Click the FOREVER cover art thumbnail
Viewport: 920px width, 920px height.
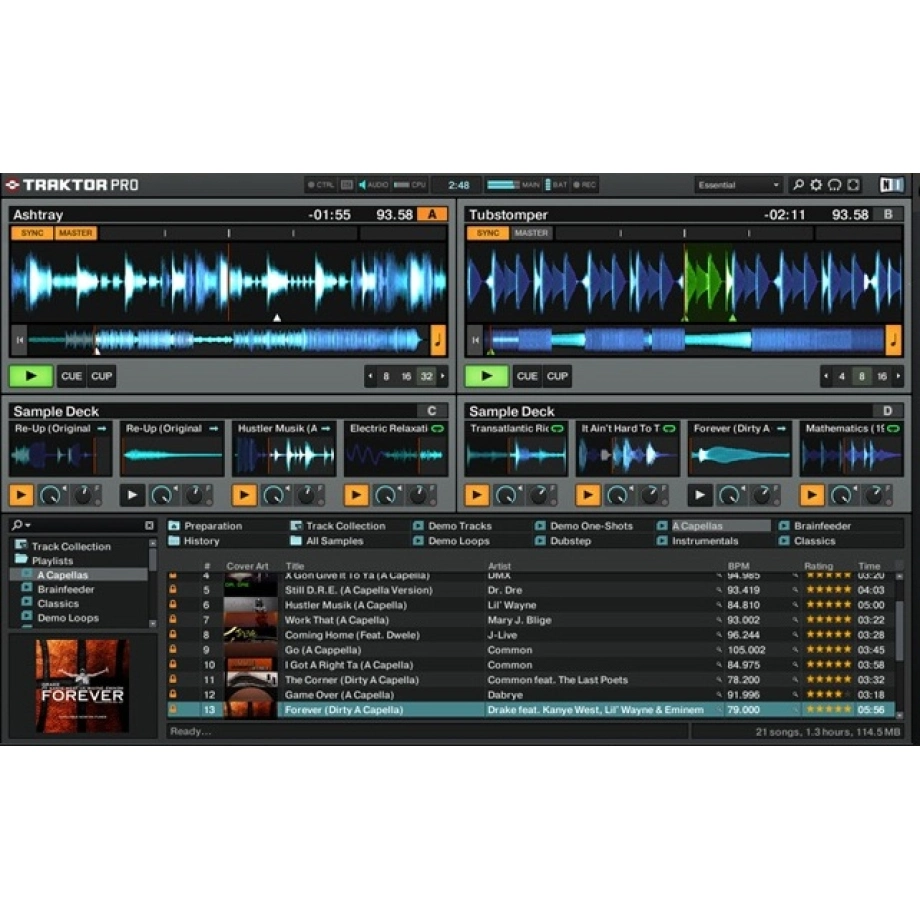click(83, 686)
